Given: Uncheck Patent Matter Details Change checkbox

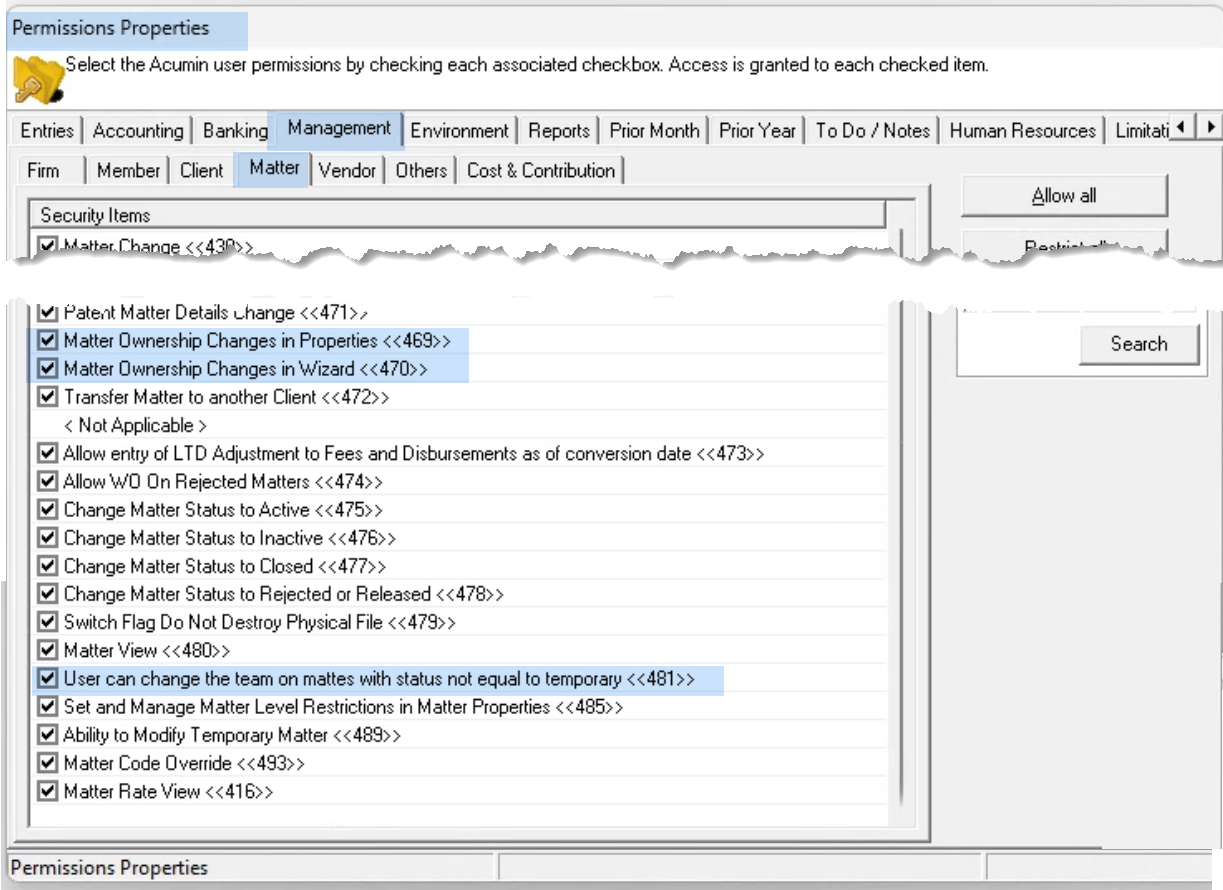Looking at the screenshot, I should coord(47,313).
